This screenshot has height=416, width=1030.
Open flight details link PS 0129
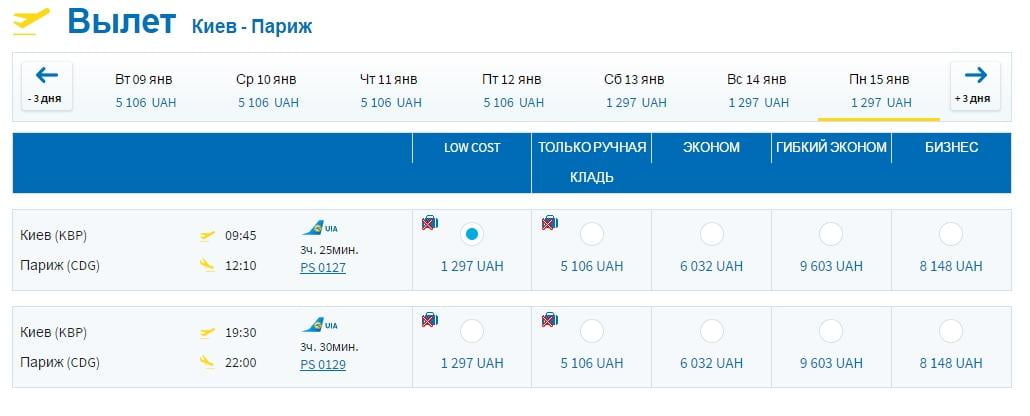pos(323,364)
